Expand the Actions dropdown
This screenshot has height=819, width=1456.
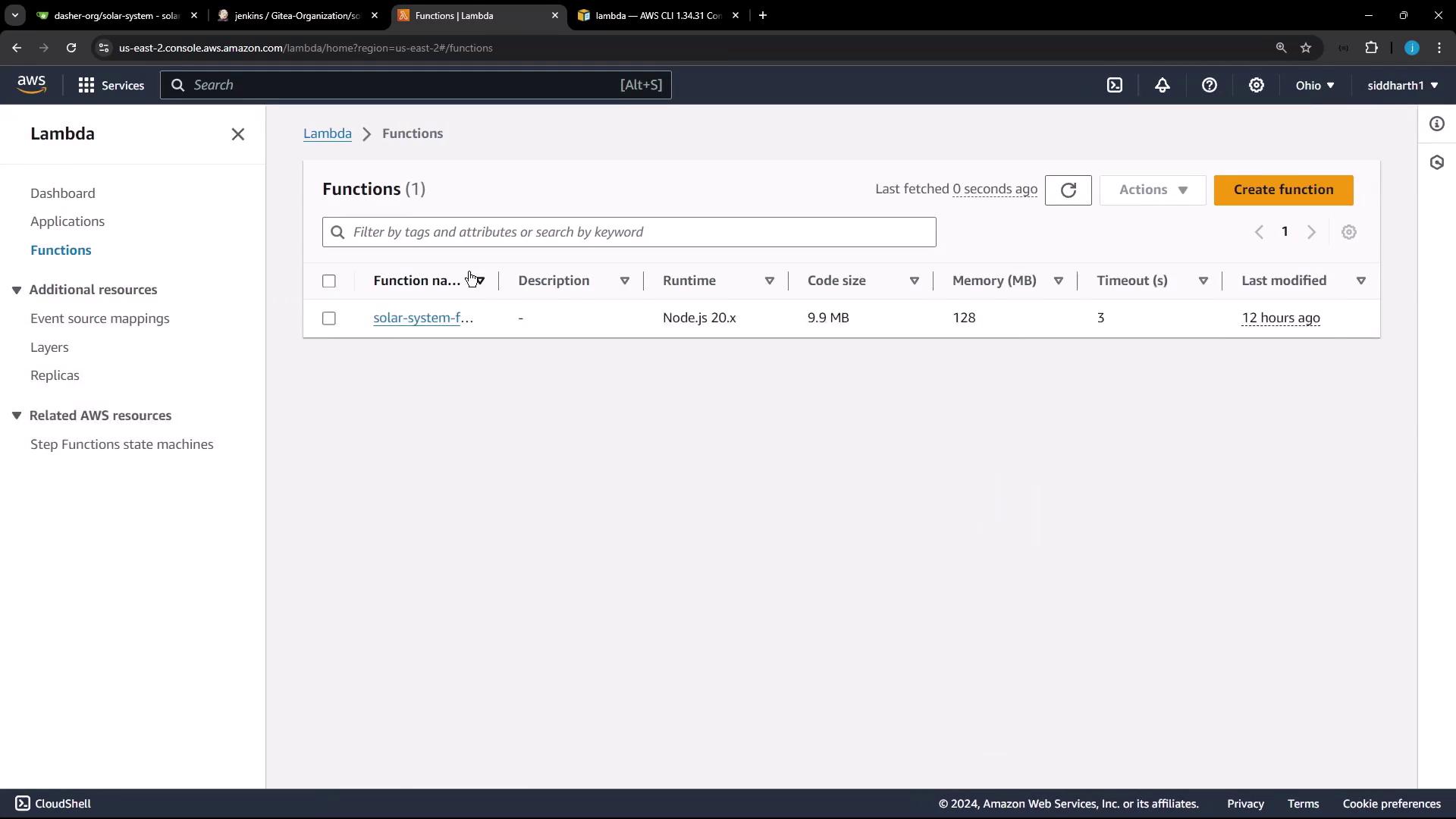click(1152, 190)
